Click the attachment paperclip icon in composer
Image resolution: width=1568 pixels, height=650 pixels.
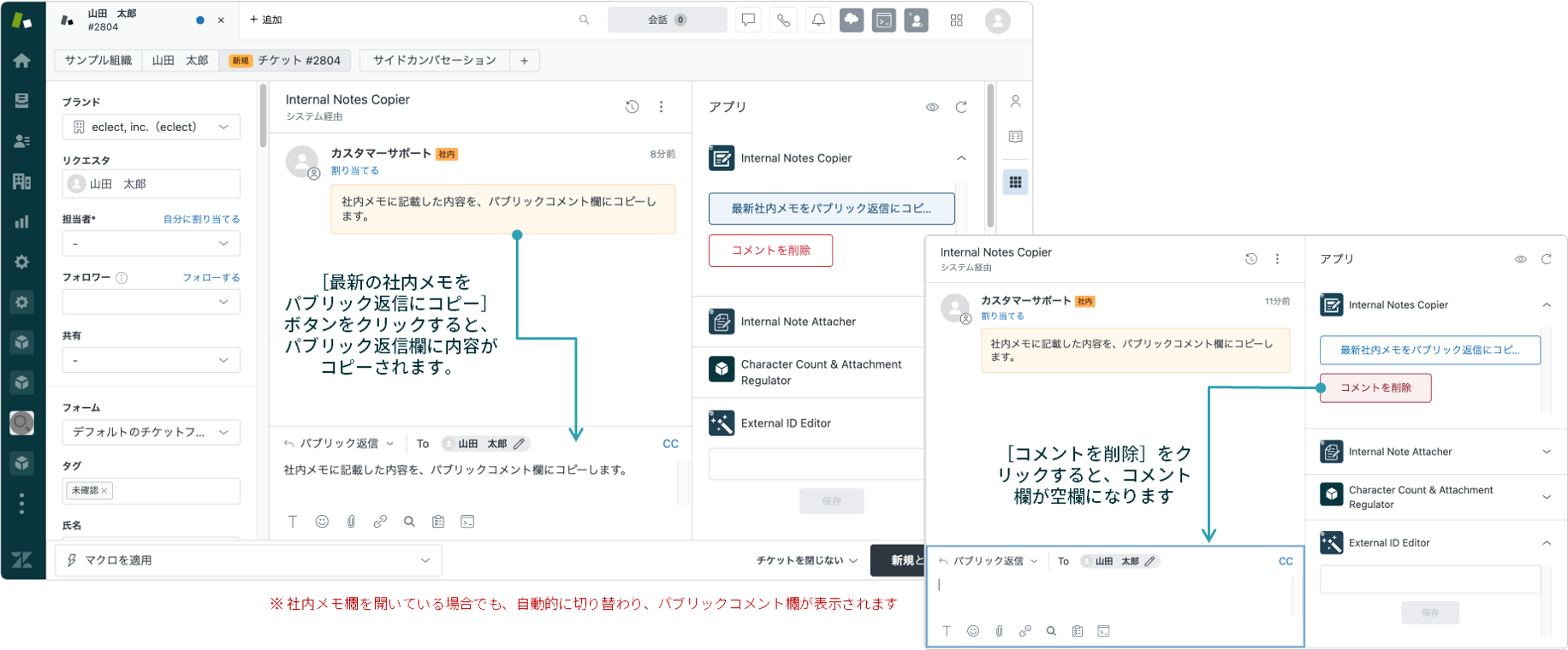351,521
